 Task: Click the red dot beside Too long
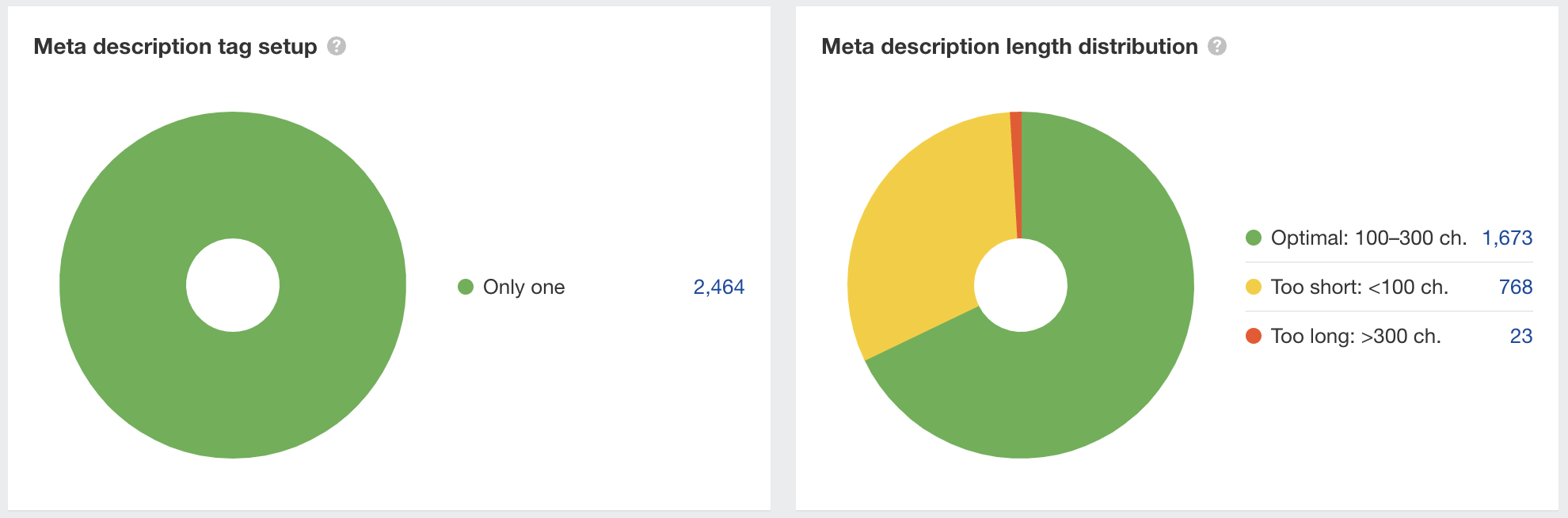(x=1254, y=336)
